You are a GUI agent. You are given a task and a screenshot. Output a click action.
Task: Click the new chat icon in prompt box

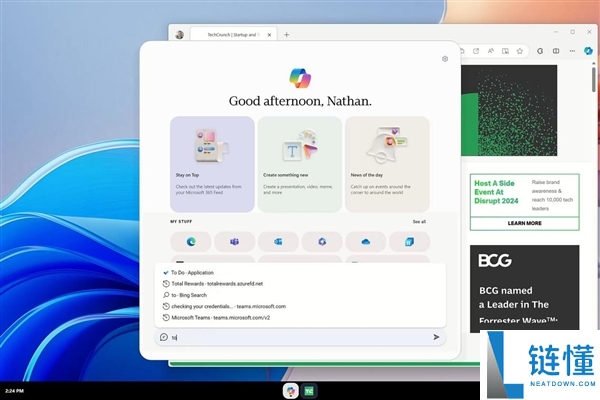coord(164,337)
